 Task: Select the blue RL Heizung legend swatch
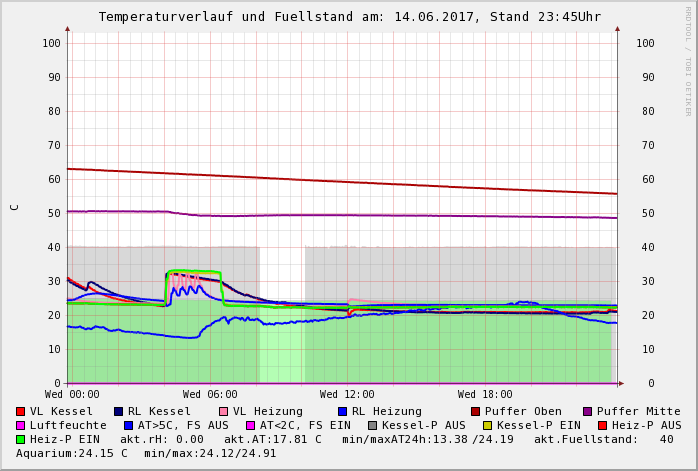[x=342, y=411]
